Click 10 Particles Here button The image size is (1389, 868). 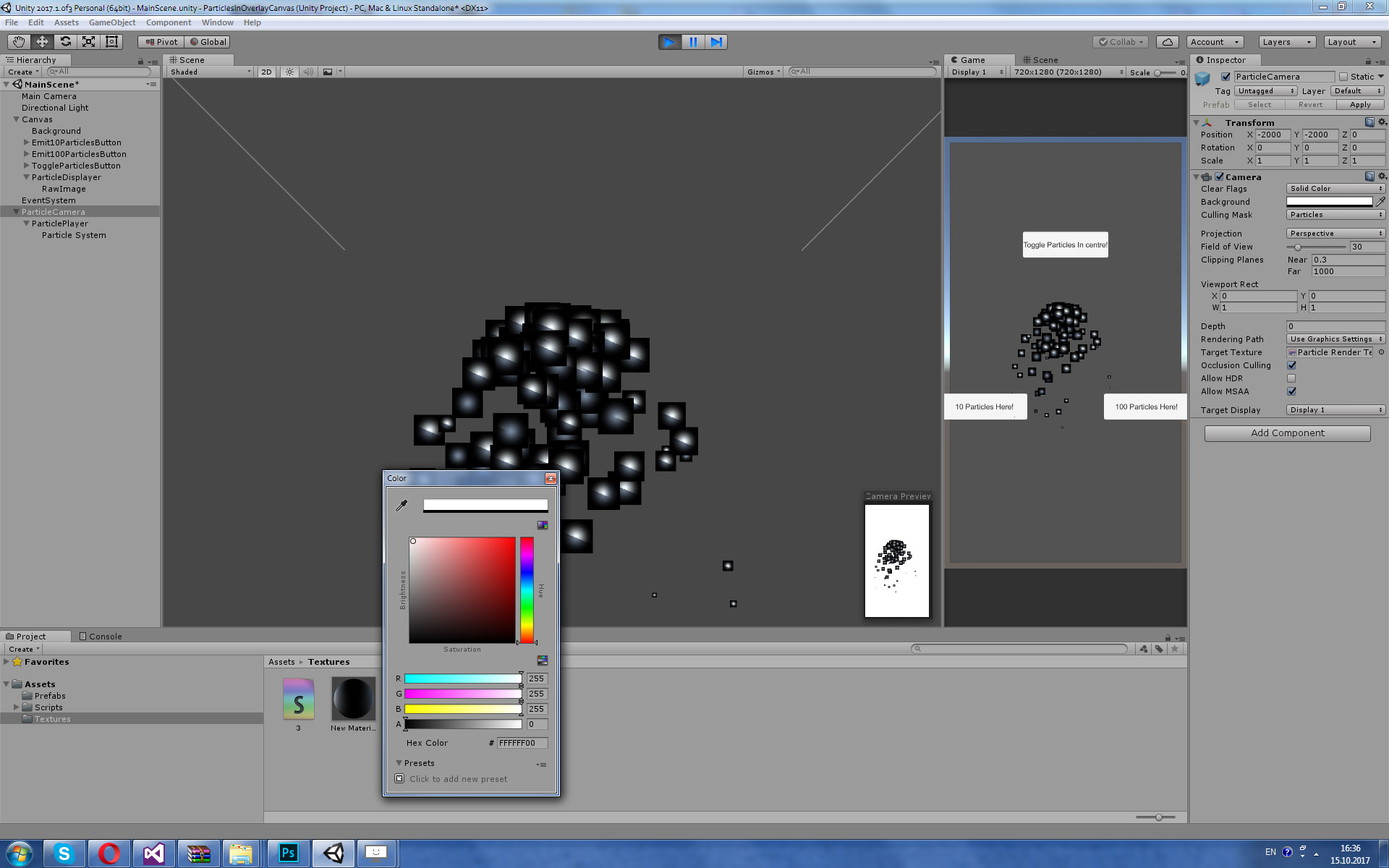click(985, 407)
